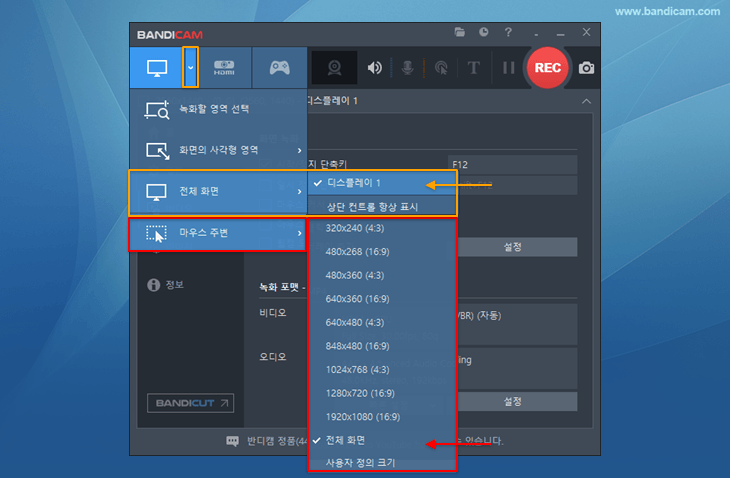Choose 1024x768 (4:3) size
The width and height of the screenshot is (730, 478).
coord(382,370)
